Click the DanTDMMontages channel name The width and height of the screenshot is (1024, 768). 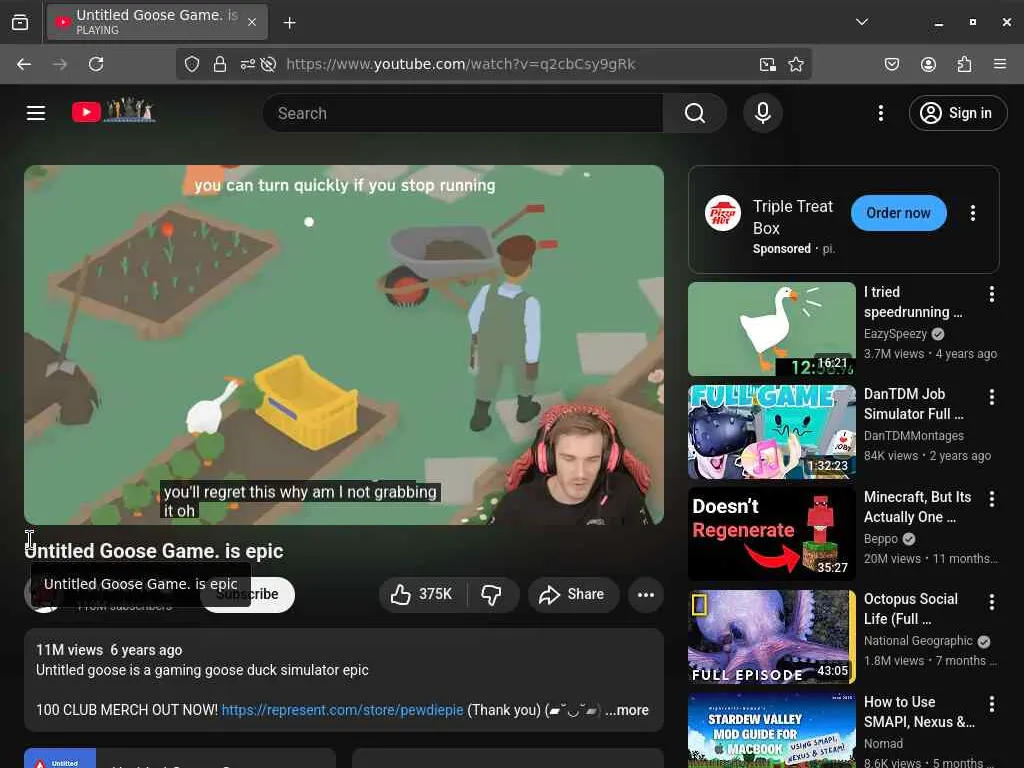tap(914, 436)
